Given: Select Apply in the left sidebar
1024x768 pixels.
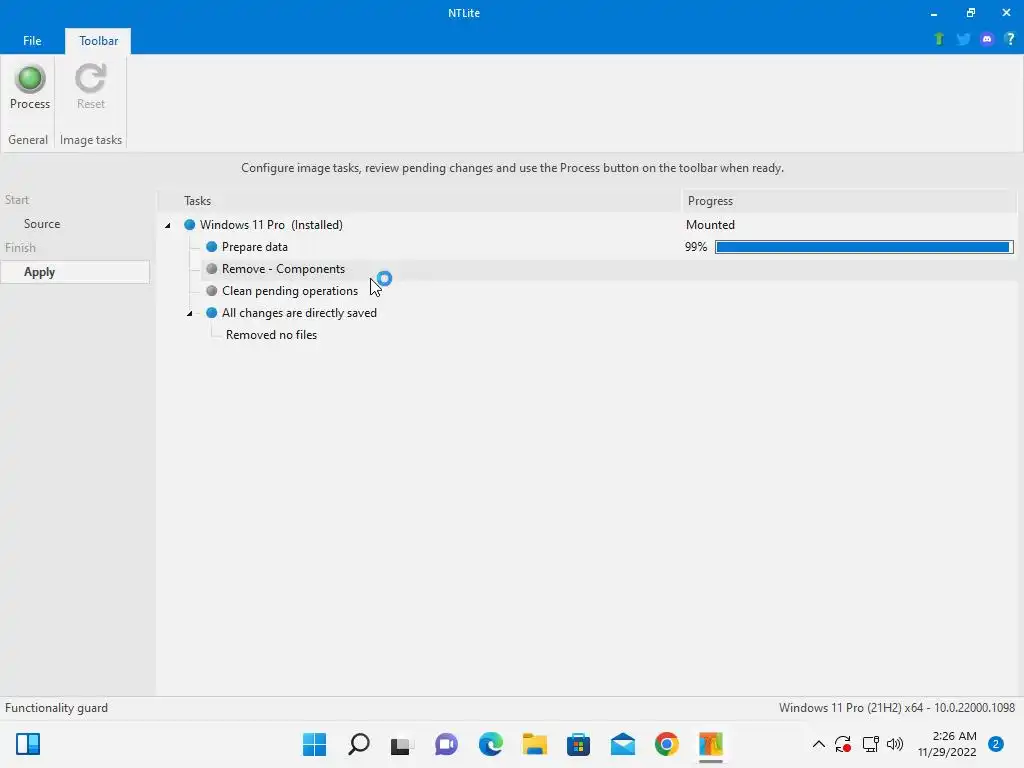Looking at the screenshot, I should (x=75, y=272).
